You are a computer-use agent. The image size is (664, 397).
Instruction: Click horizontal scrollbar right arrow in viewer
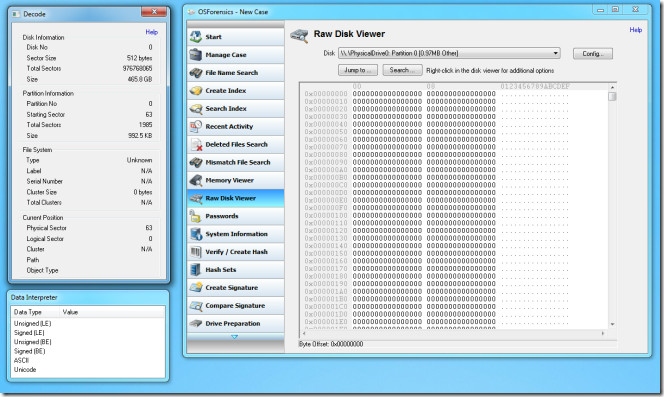[x=603, y=333]
